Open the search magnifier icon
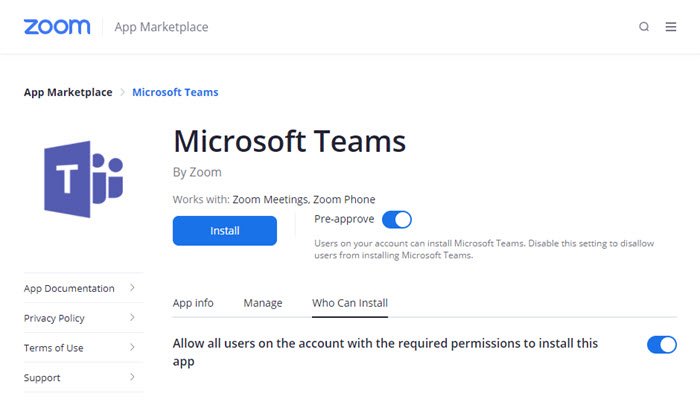This screenshot has height=402, width=700. pyautogui.click(x=644, y=27)
